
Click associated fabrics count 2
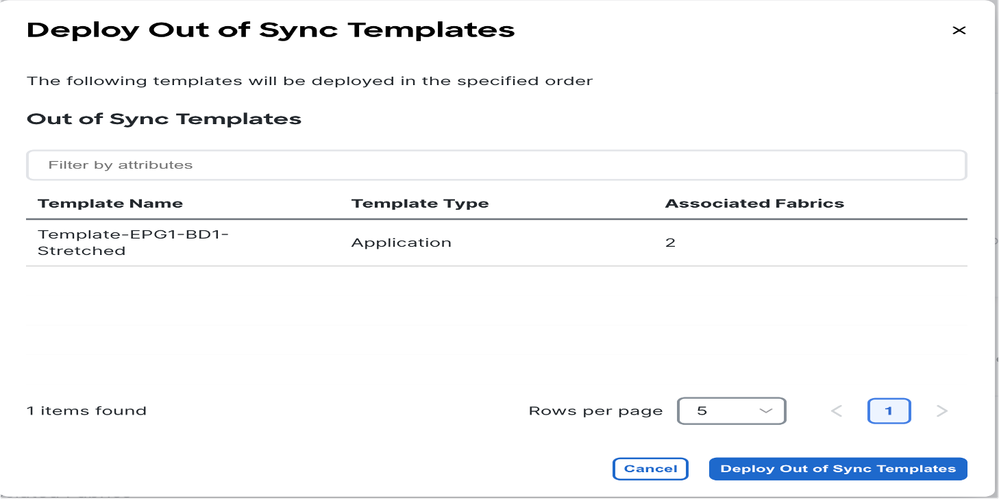[670, 243]
